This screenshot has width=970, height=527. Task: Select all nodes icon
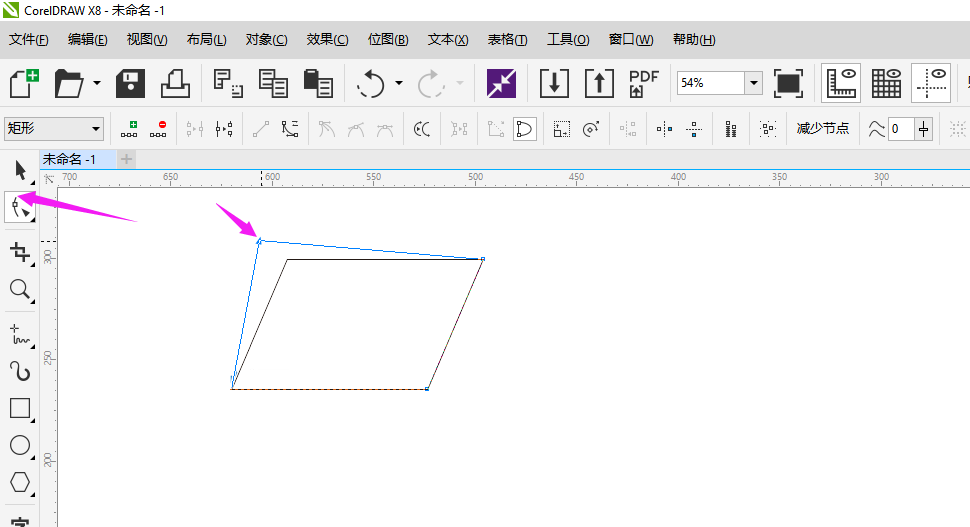tap(768, 129)
